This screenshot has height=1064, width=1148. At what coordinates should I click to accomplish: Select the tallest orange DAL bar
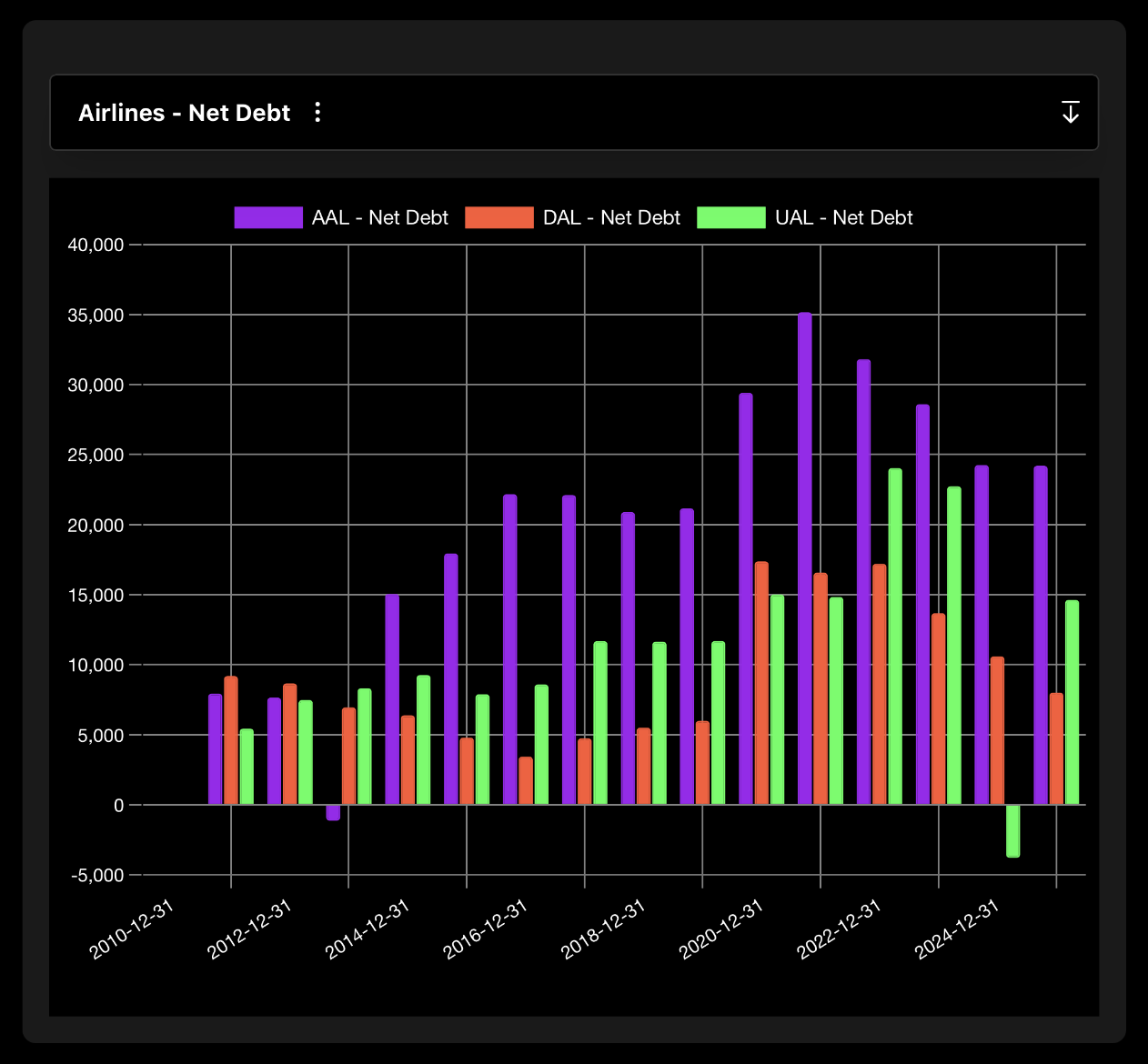[762, 682]
